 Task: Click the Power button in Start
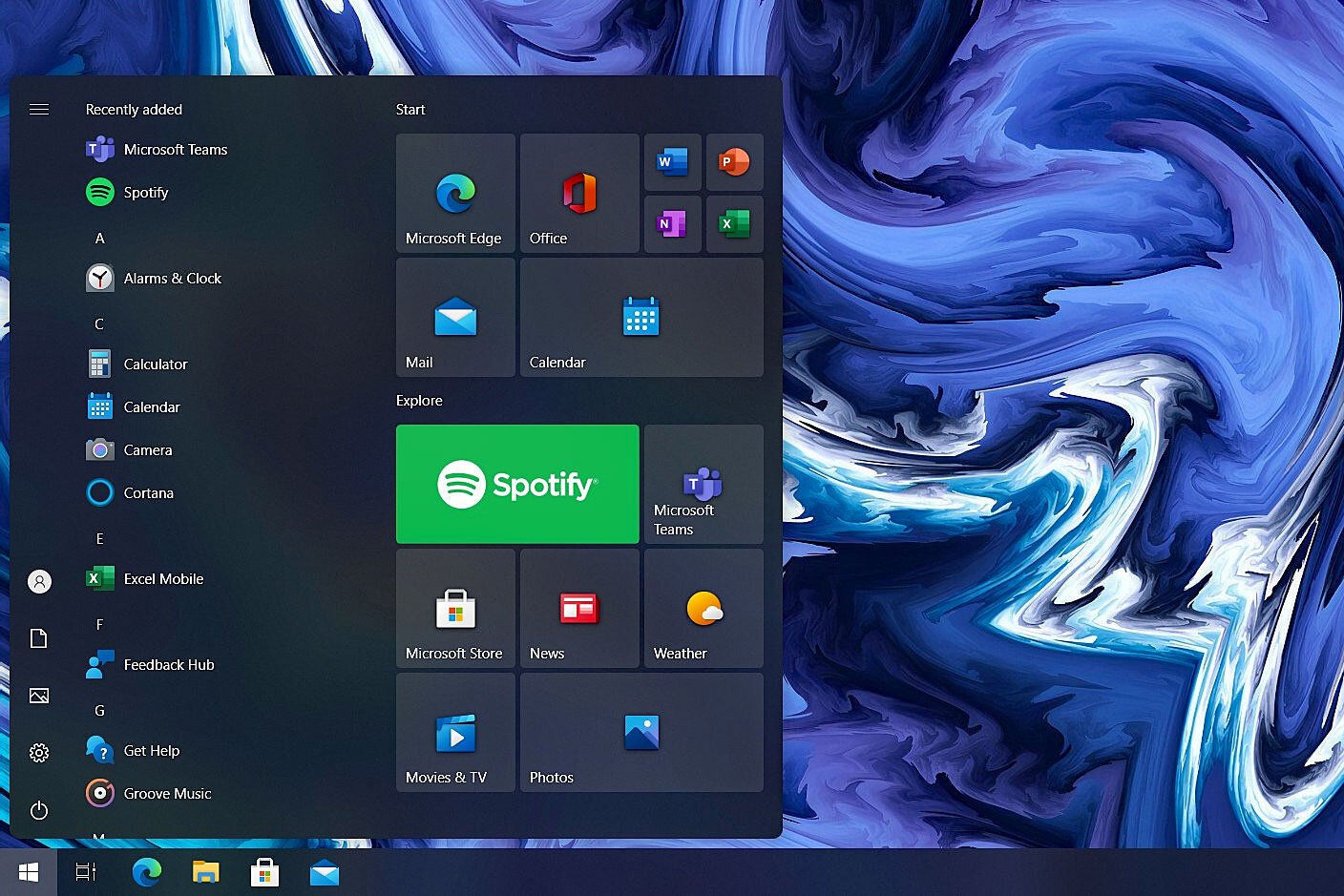tap(39, 810)
